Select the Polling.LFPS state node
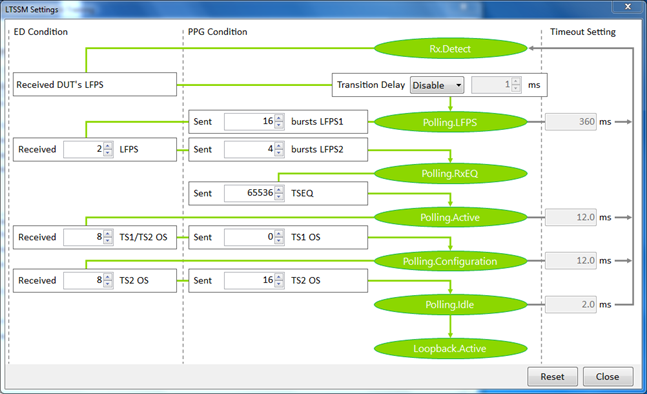 tap(450, 122)
